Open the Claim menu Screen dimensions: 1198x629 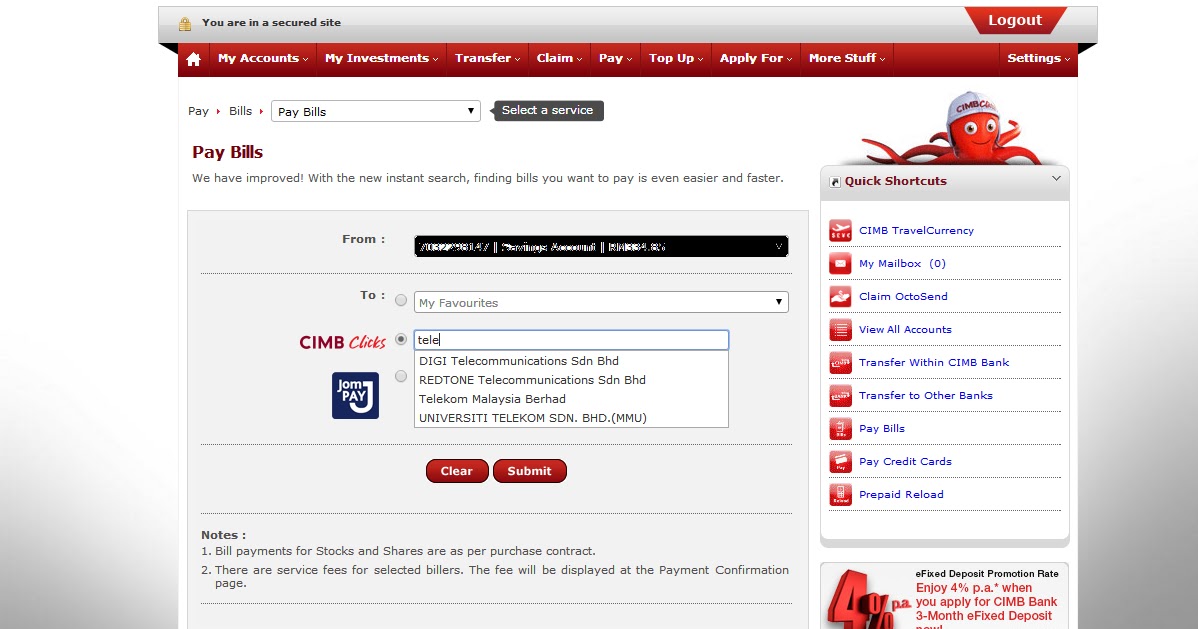point(559,59)
